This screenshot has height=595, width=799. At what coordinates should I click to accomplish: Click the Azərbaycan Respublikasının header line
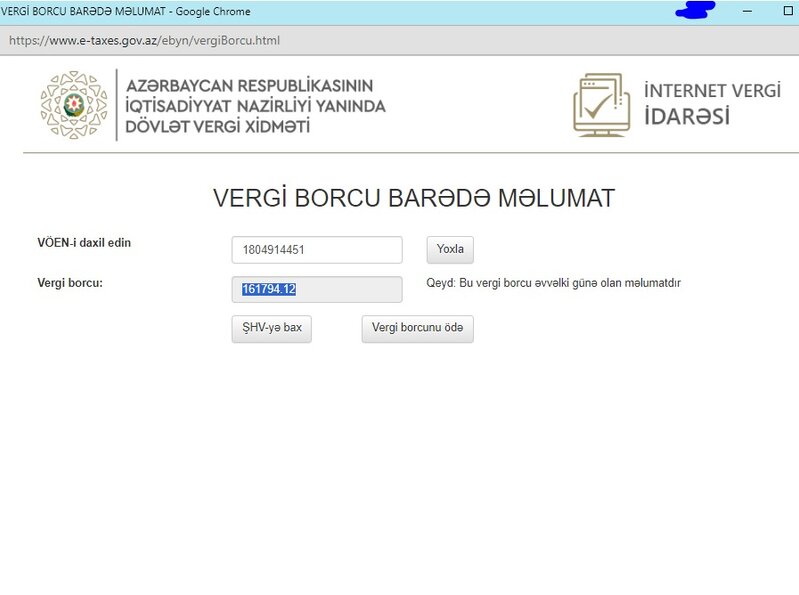pos(249,85)
